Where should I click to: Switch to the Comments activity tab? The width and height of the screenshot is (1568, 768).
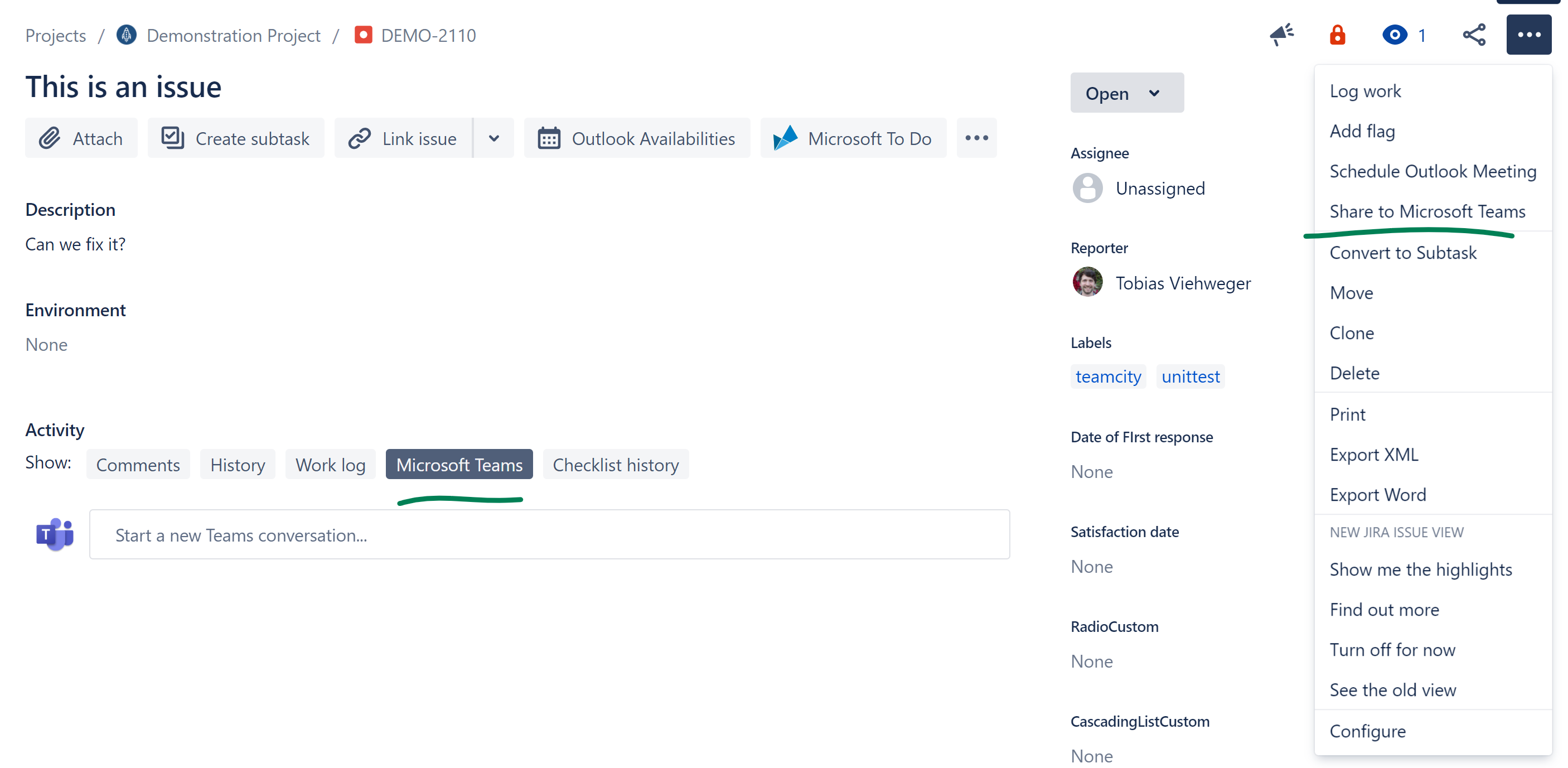pos(138,465)
